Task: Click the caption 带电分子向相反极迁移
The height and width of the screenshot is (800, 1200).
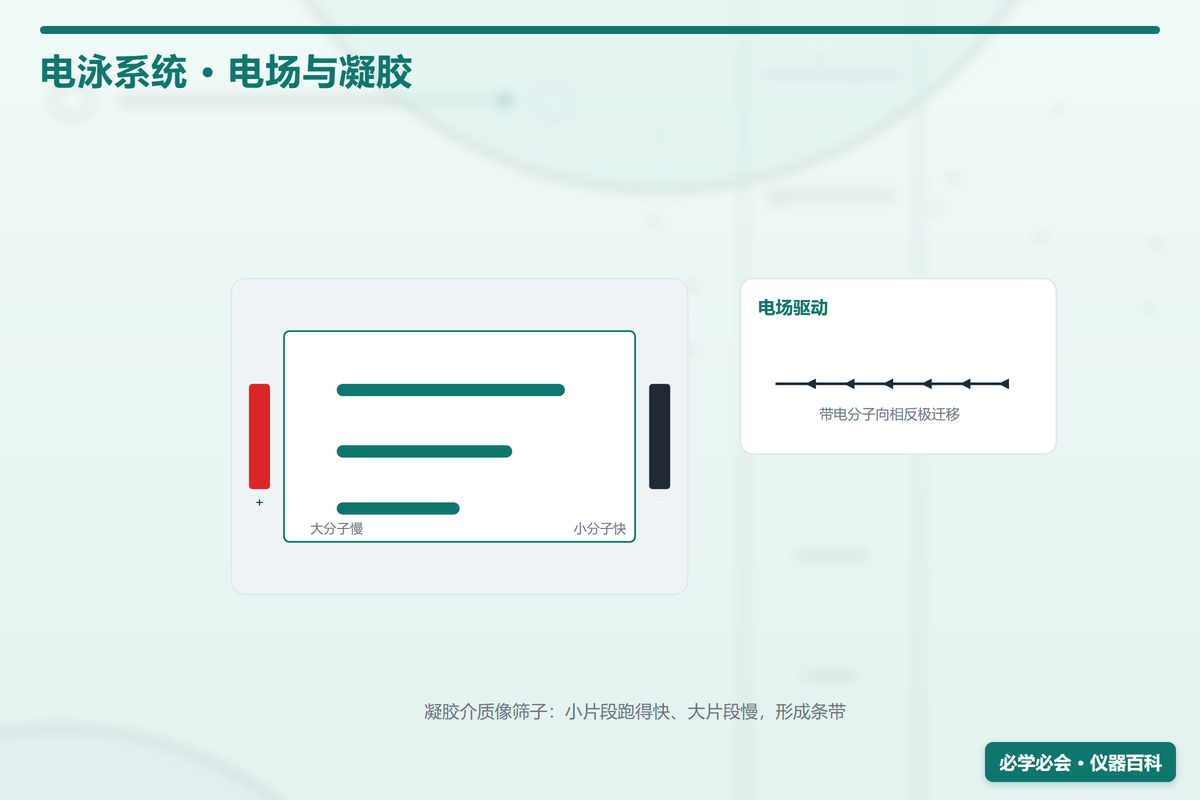Action: (x=889, y=414)
